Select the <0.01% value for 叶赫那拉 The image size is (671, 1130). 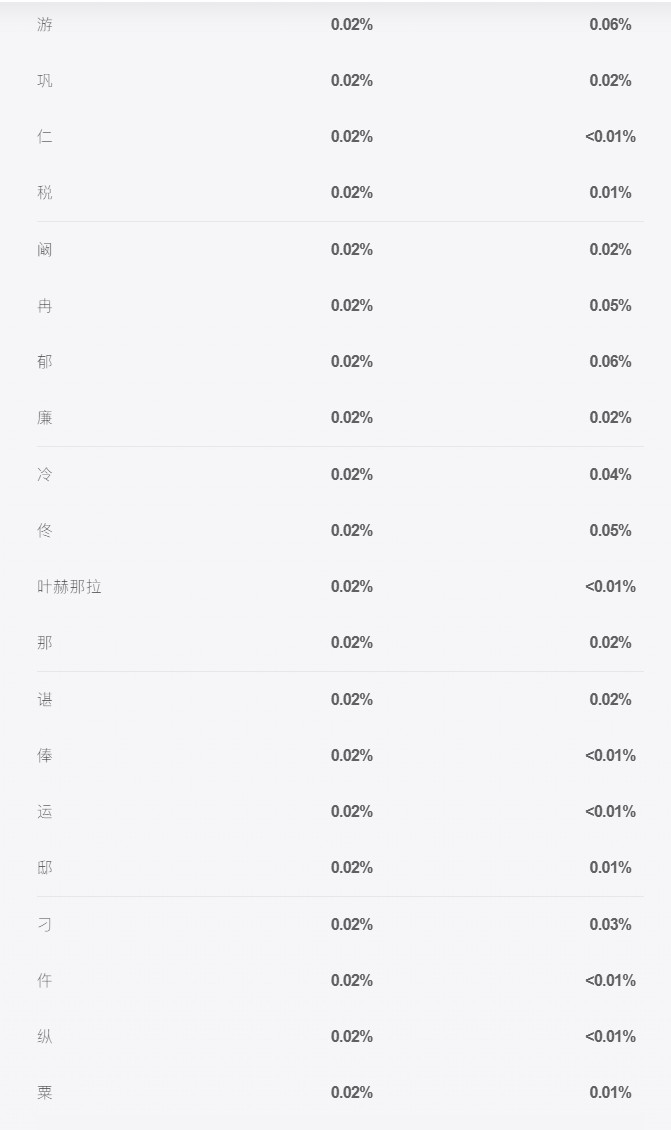click(610, 587)
